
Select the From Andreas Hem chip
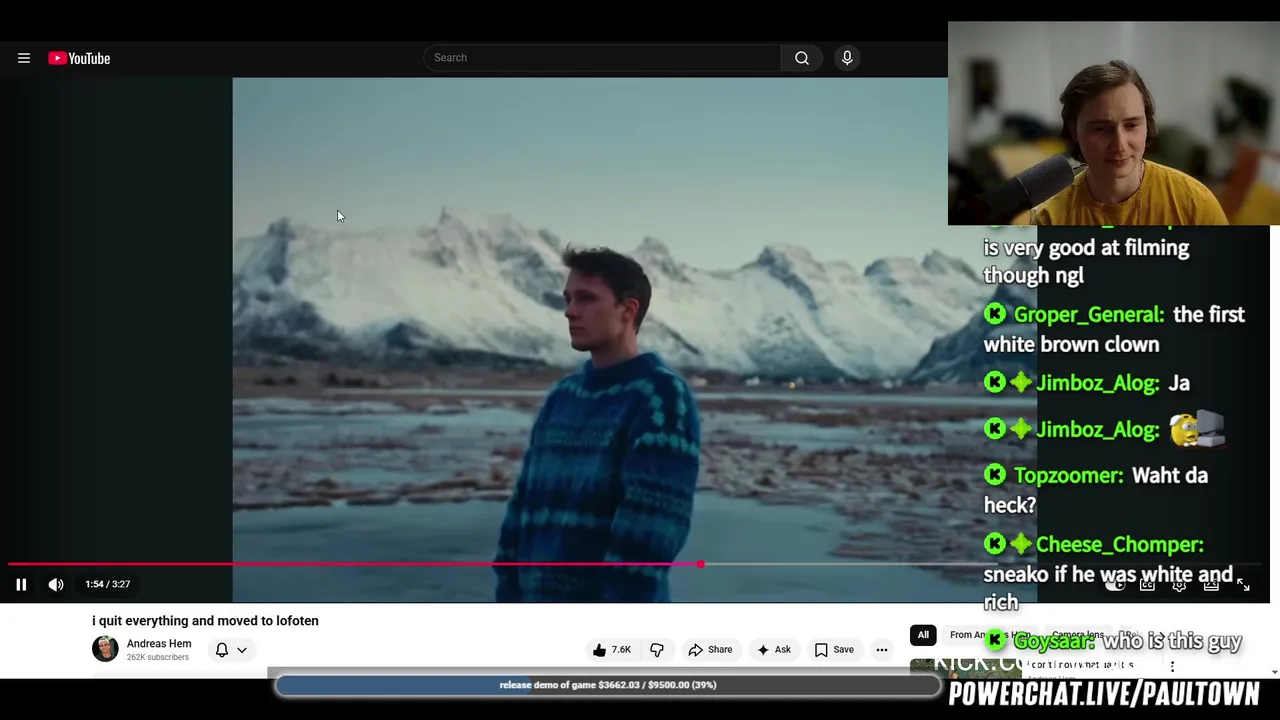click(x=990, y=635)
